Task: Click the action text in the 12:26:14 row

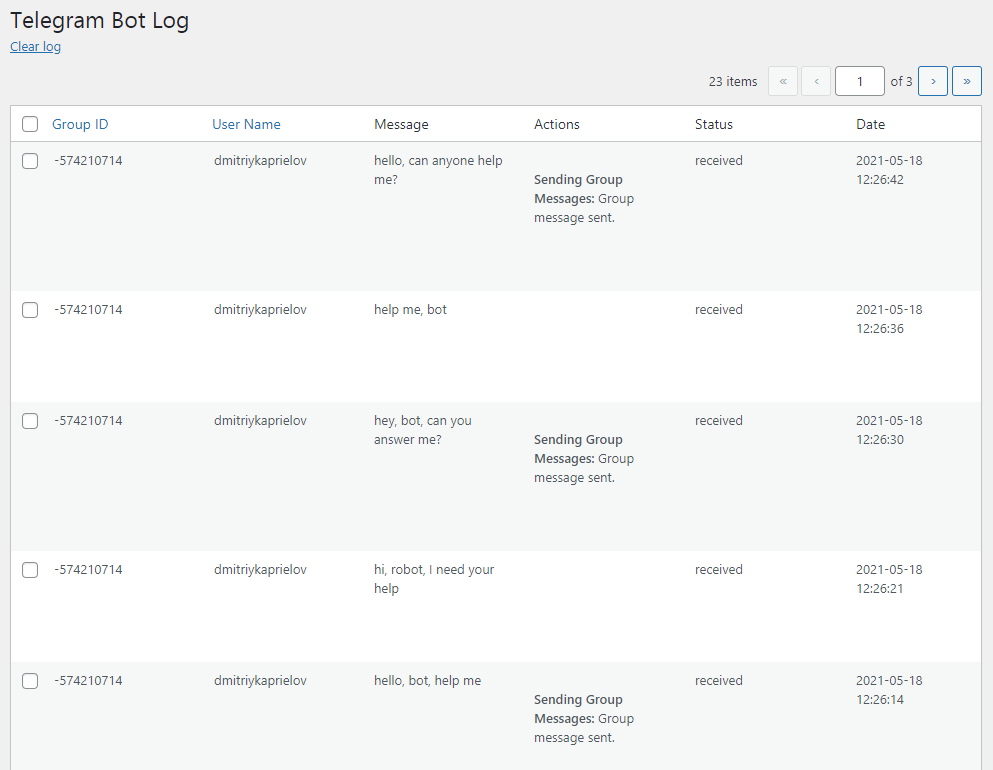Action: coord(584,719)
